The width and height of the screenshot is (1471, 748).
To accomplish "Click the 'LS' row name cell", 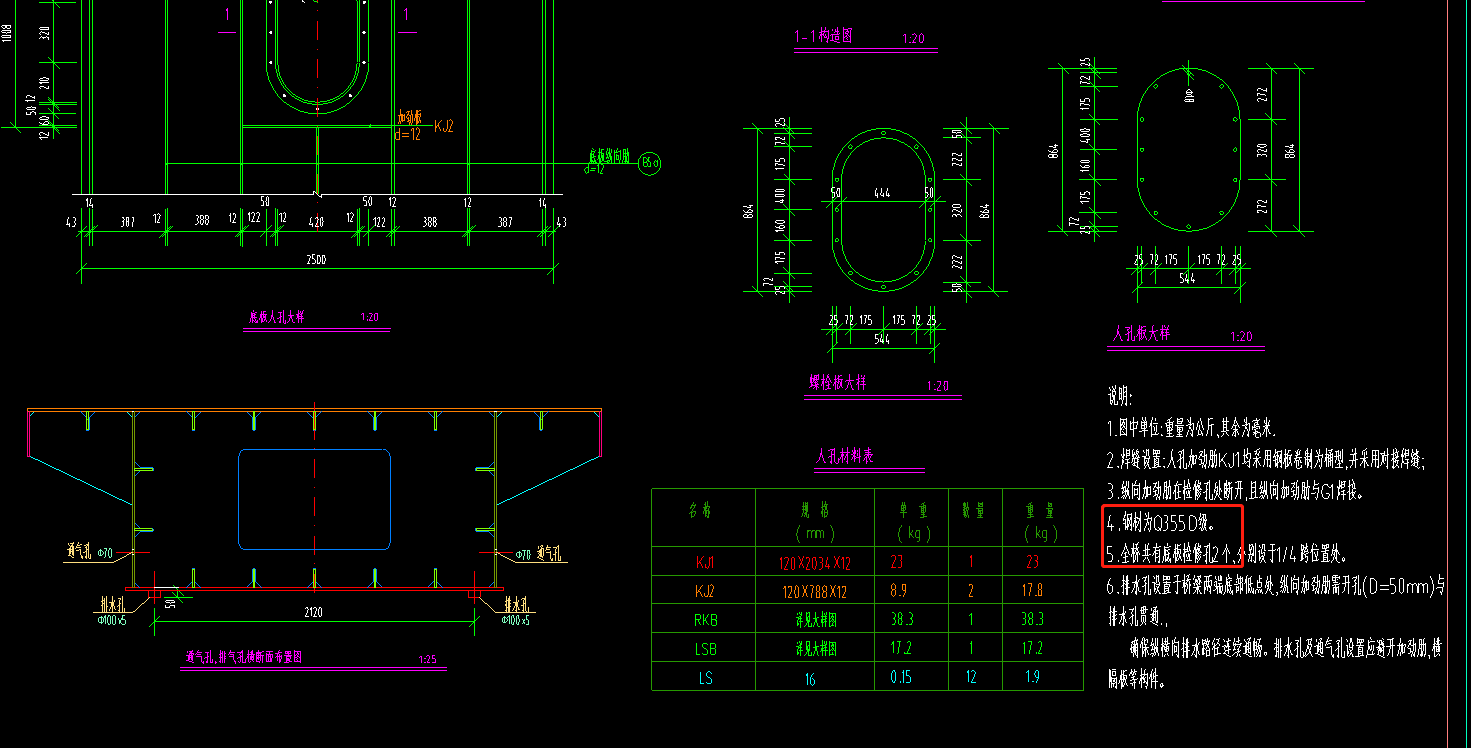I will click(x=705, y=678).
